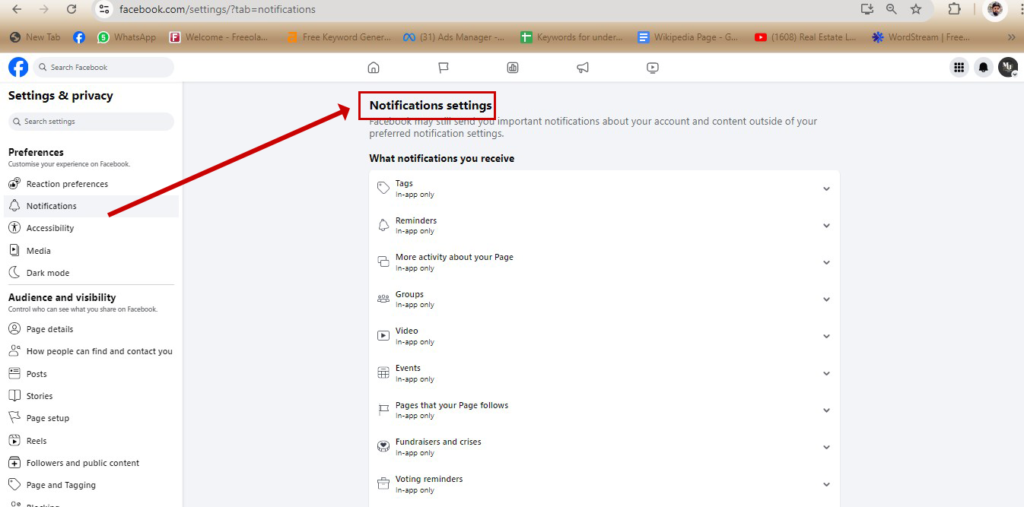
Task: Open the Facebook bookmark shortcut icon
Action: 79,38
